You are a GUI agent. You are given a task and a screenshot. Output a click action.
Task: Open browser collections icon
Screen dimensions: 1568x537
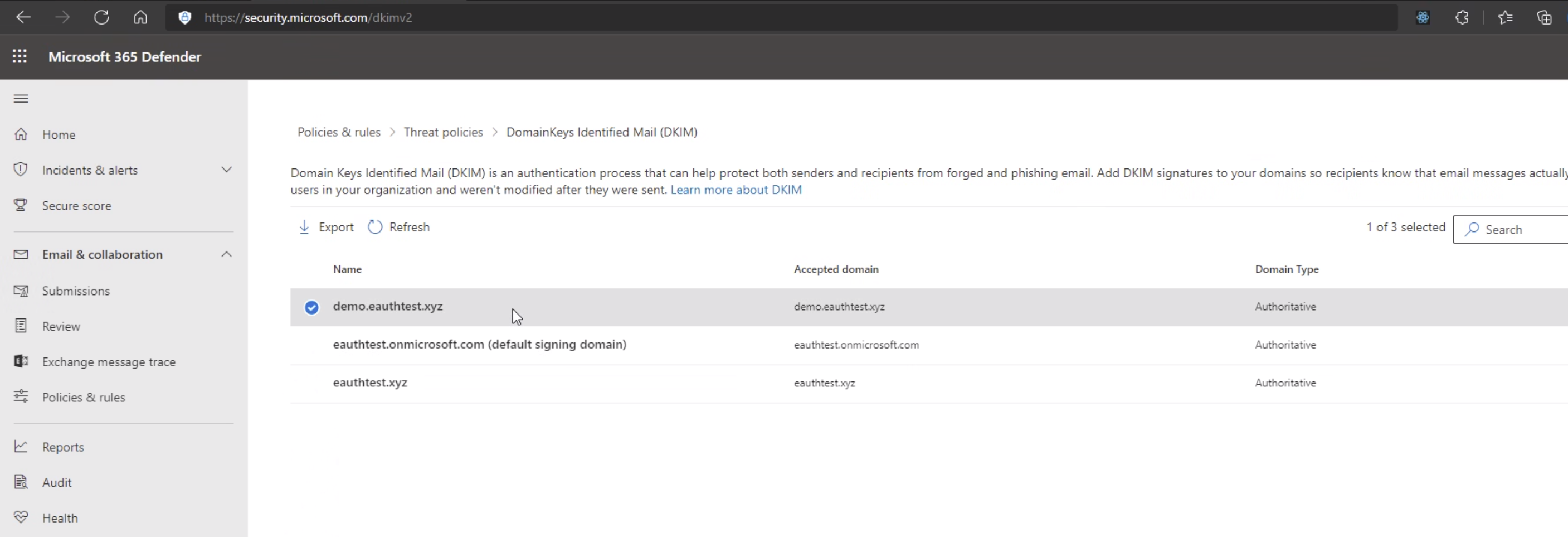[1544, 17]
